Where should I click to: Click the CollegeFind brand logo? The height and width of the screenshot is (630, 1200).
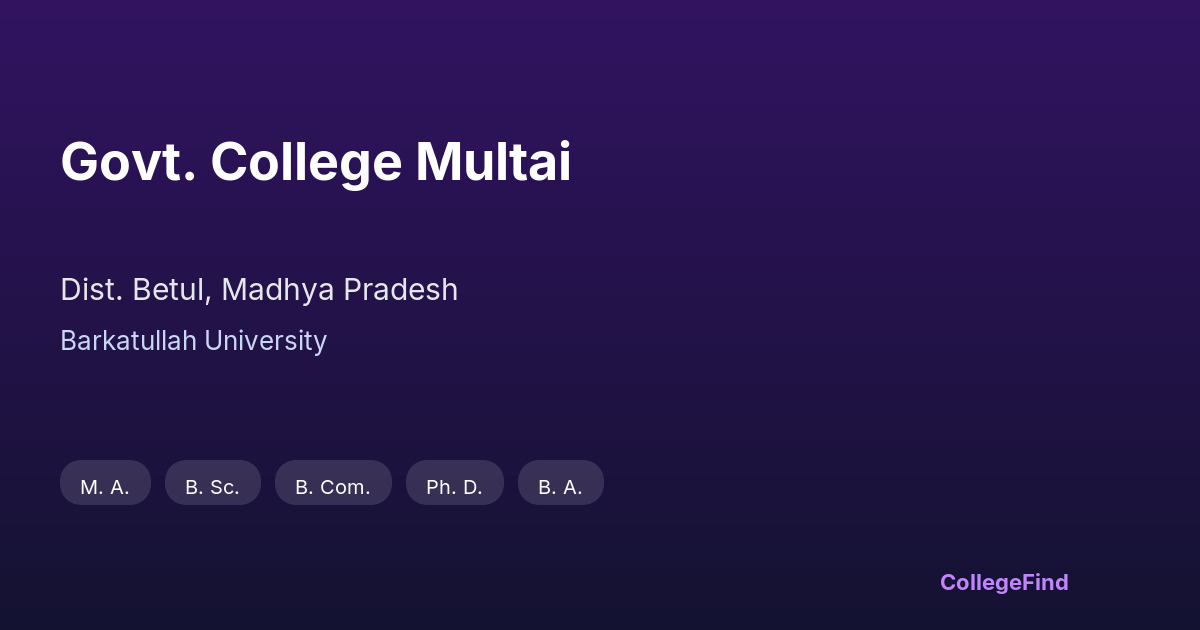point(1004,582)
